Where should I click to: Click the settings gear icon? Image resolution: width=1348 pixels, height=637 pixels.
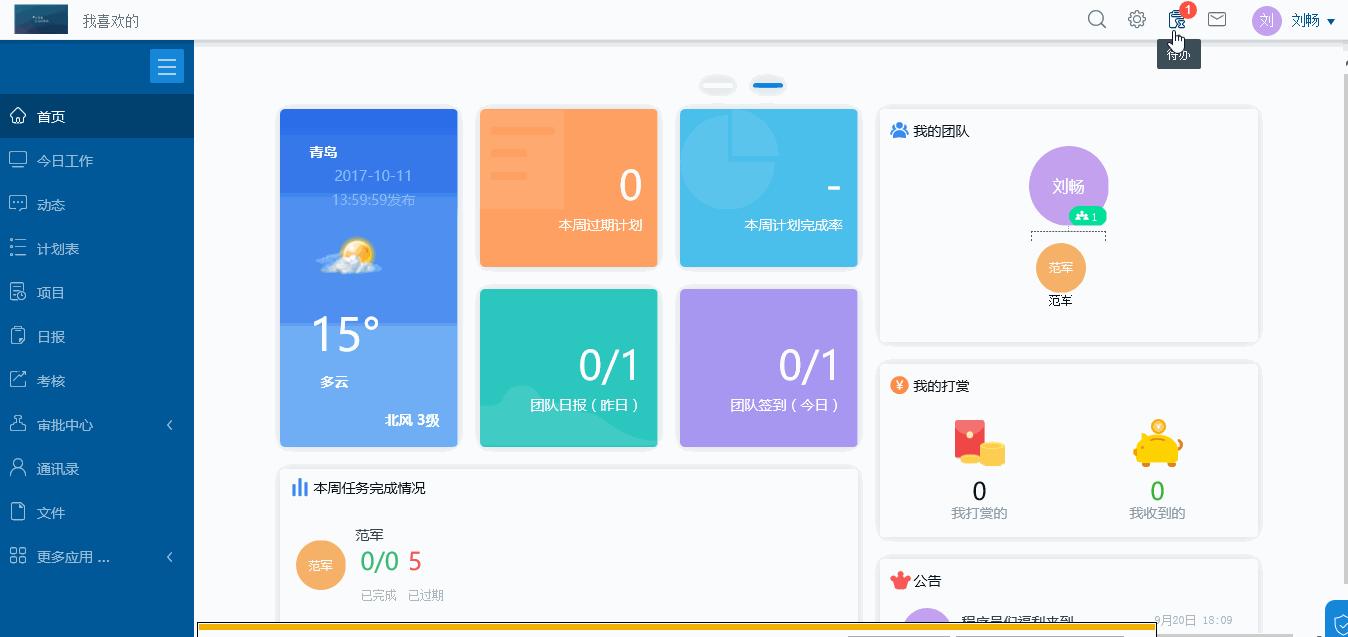(x=1137, y=19)
